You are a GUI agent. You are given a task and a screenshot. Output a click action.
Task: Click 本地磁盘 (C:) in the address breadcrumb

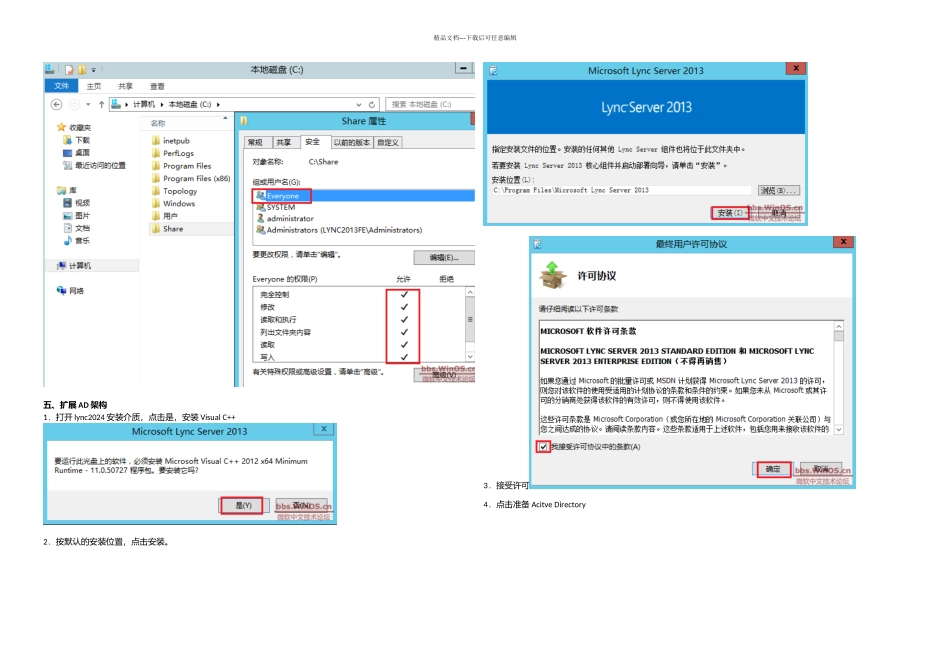click(190, 104)
